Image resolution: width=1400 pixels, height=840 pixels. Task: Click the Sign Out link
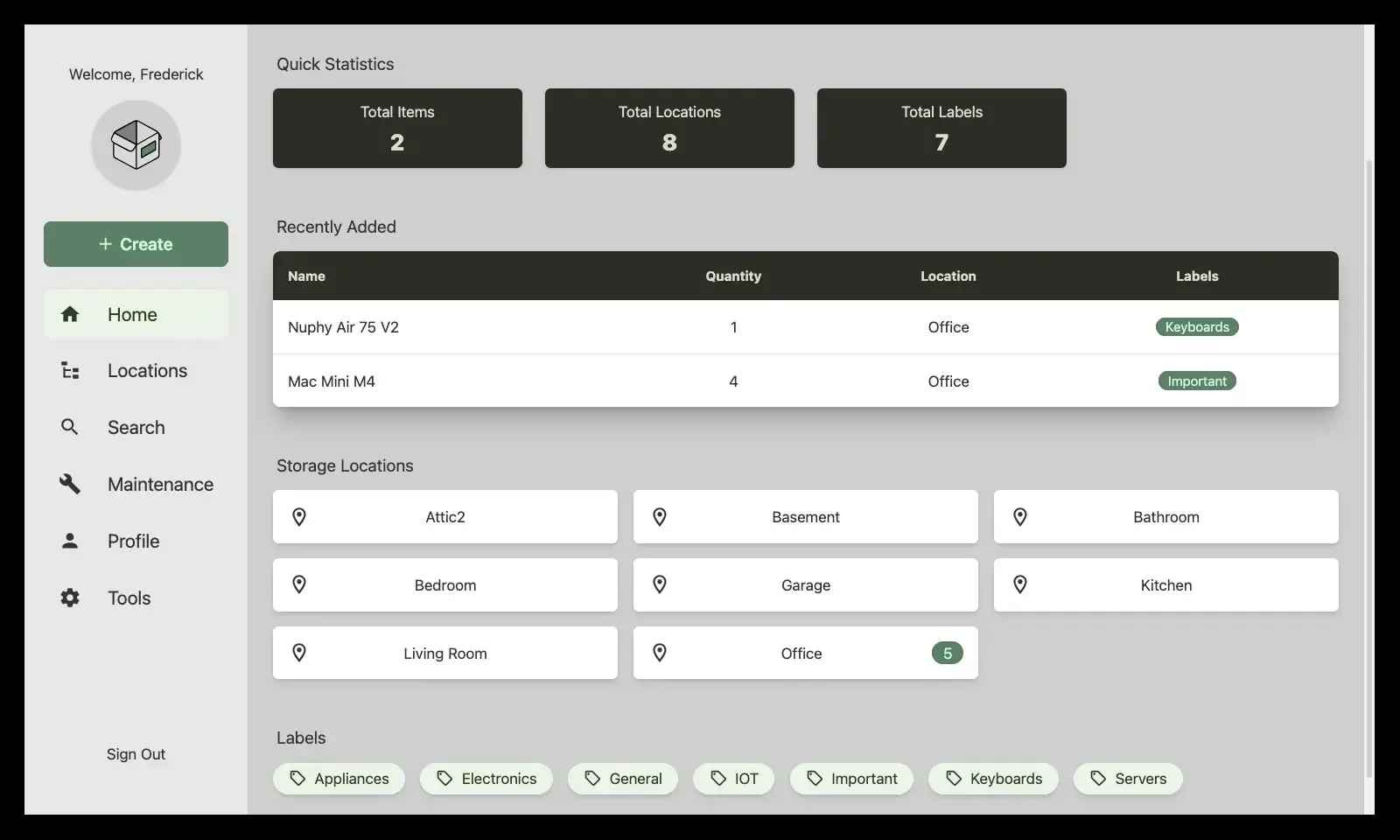(x=136, y=753)
